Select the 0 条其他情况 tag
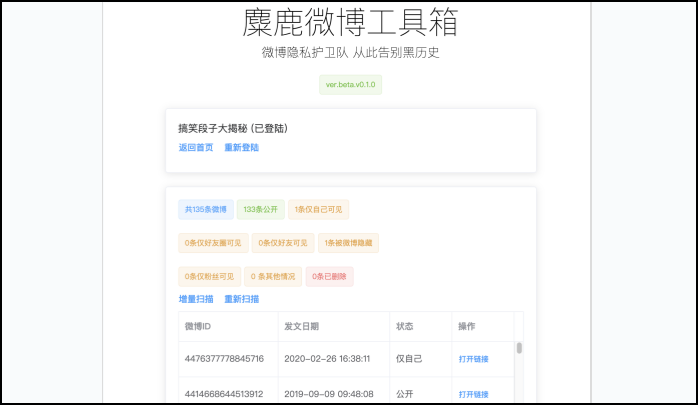This screenshot has height=405, width=698. pos(273,276)
